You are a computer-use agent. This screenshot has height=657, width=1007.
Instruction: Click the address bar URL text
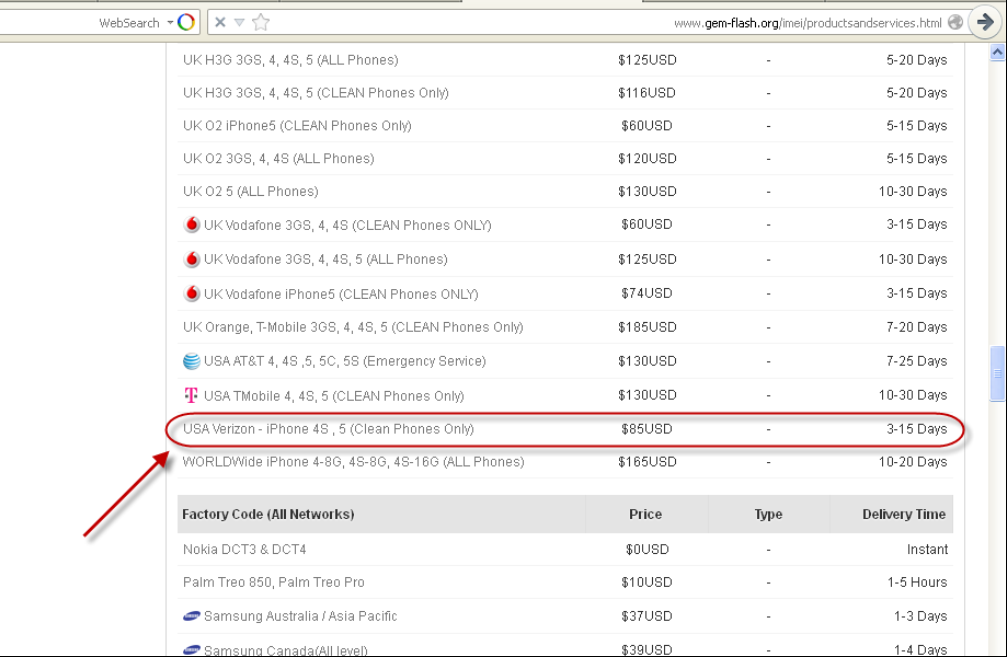(807, 23)
